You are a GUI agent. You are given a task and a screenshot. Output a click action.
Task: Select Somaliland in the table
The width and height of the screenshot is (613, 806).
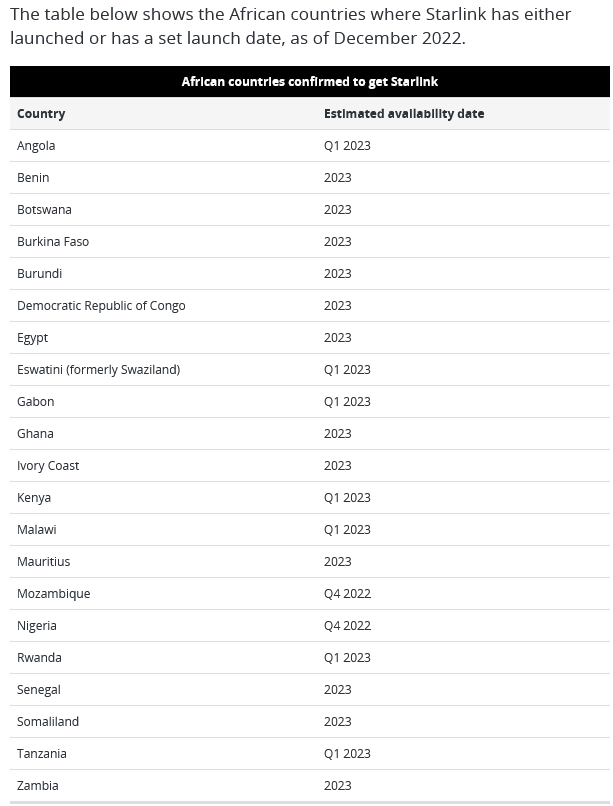click(48, 722)
